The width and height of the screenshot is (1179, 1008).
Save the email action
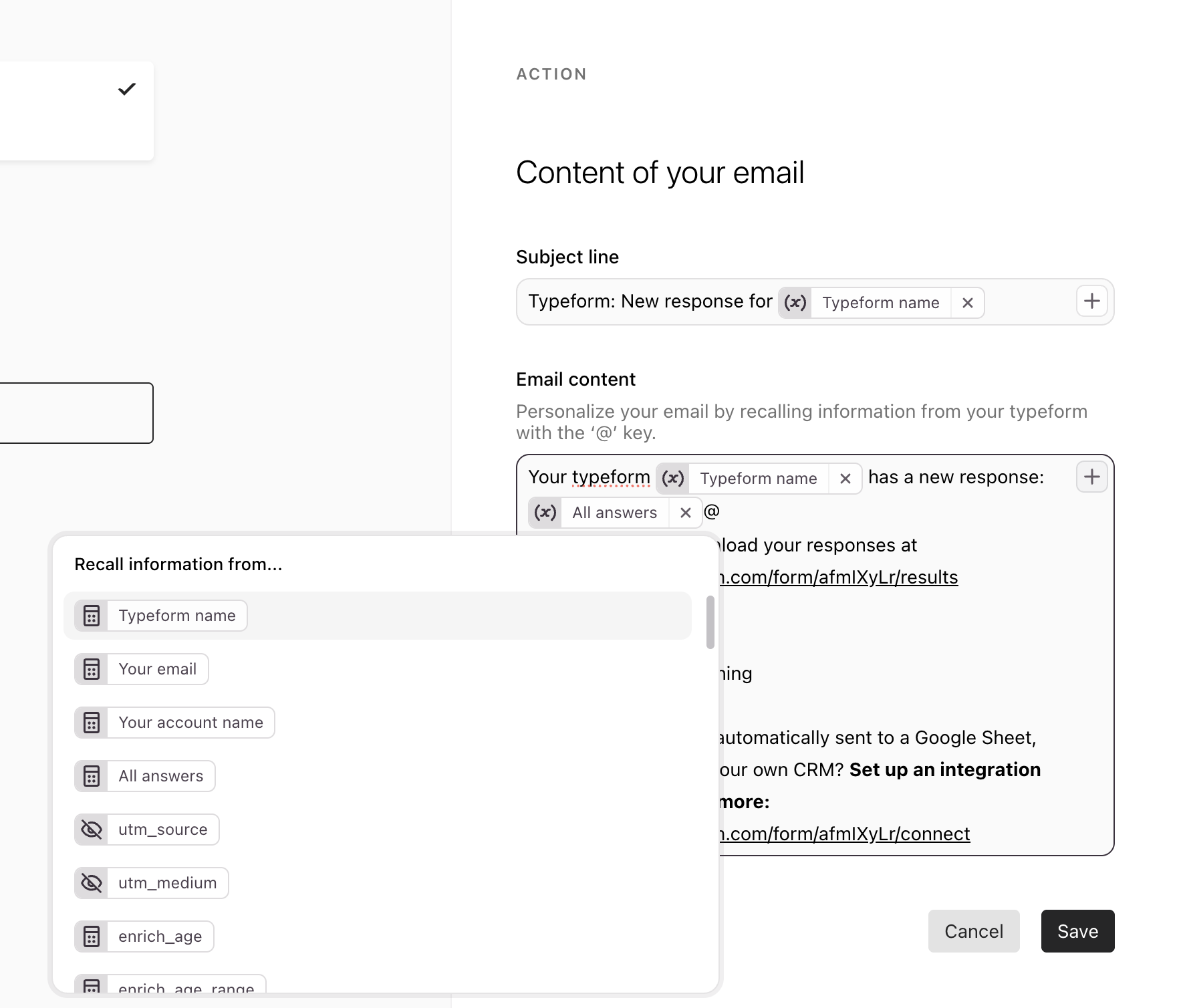pyautogui.click(x=1077, y=931)
